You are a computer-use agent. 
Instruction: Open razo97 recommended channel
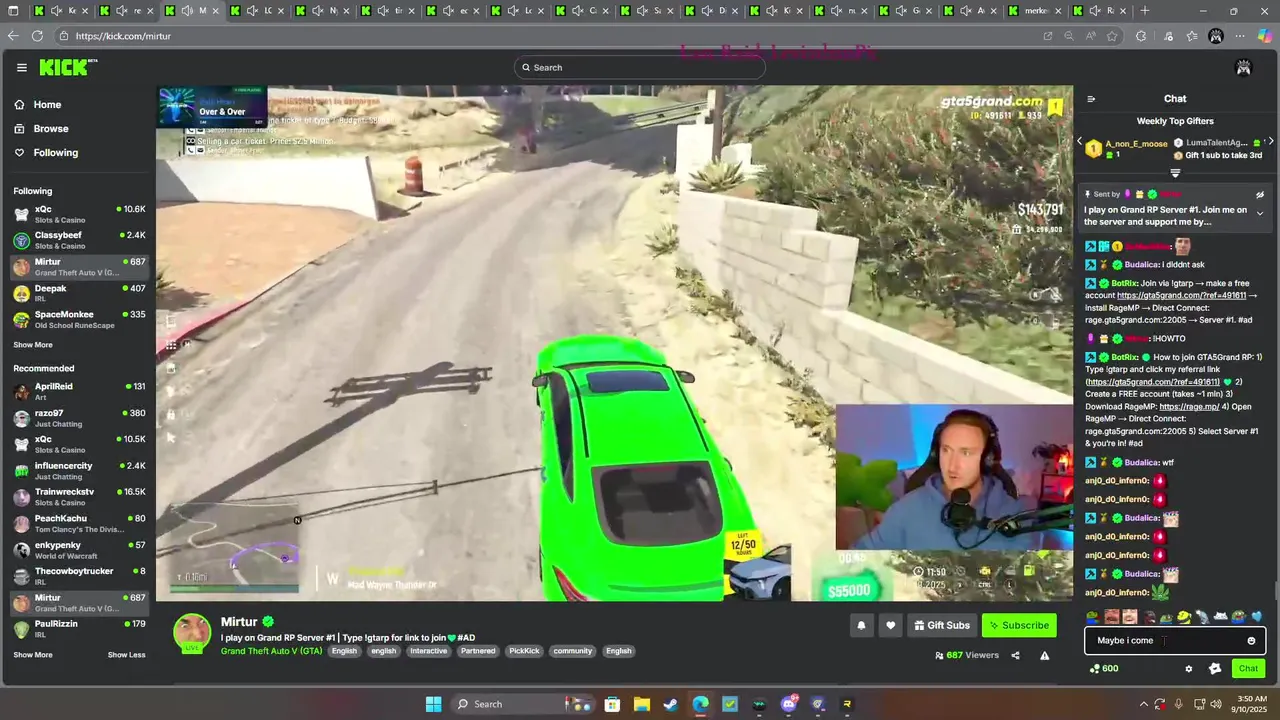78,418
